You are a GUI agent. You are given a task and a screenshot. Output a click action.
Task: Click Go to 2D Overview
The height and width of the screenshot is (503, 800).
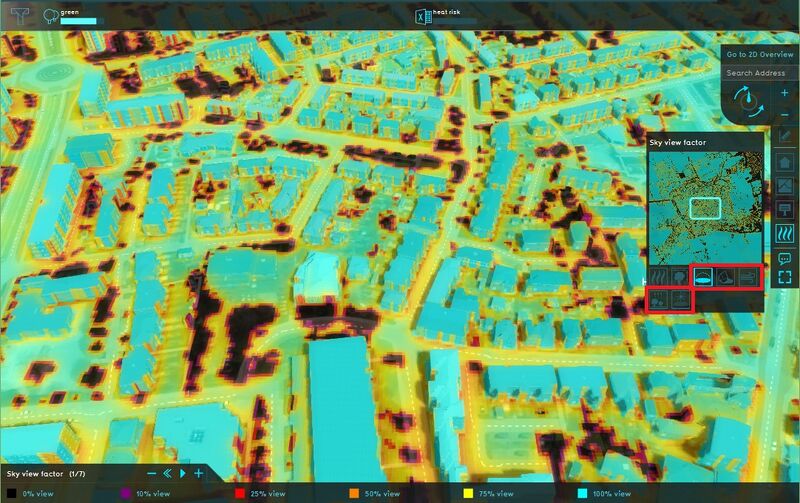pos(759,54)
